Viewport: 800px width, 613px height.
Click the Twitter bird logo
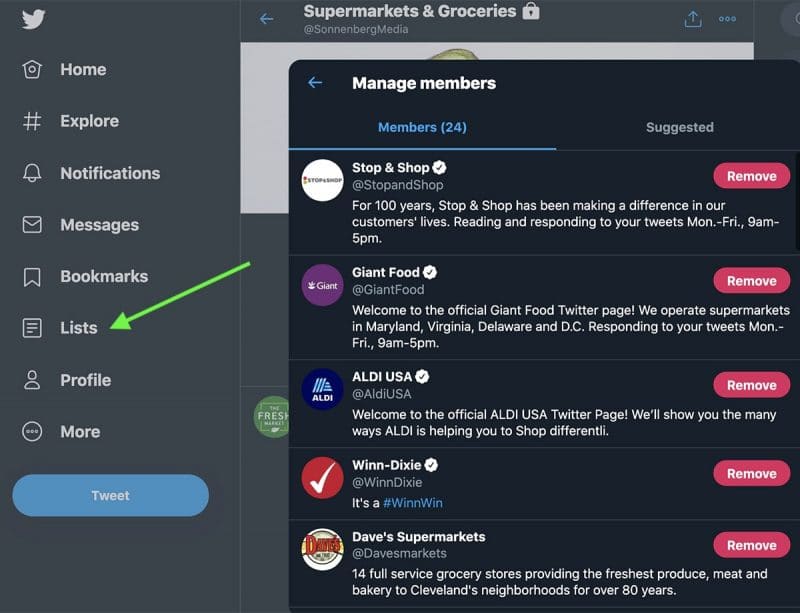click(x=29, y=18)
